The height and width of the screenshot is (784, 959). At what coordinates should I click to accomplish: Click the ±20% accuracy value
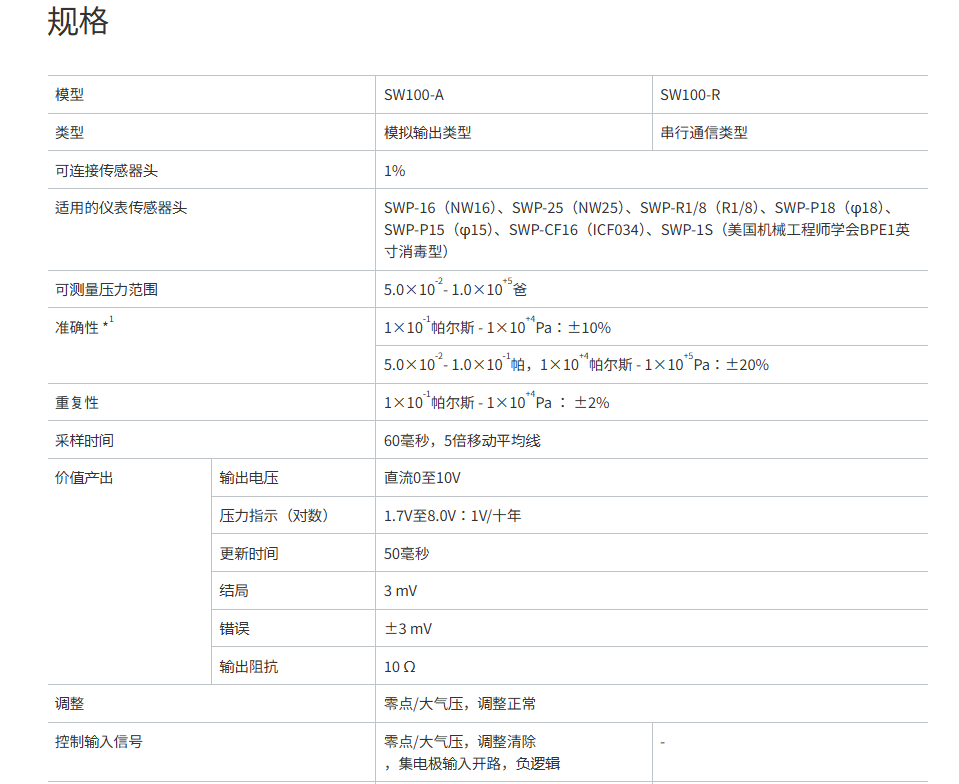747,365
